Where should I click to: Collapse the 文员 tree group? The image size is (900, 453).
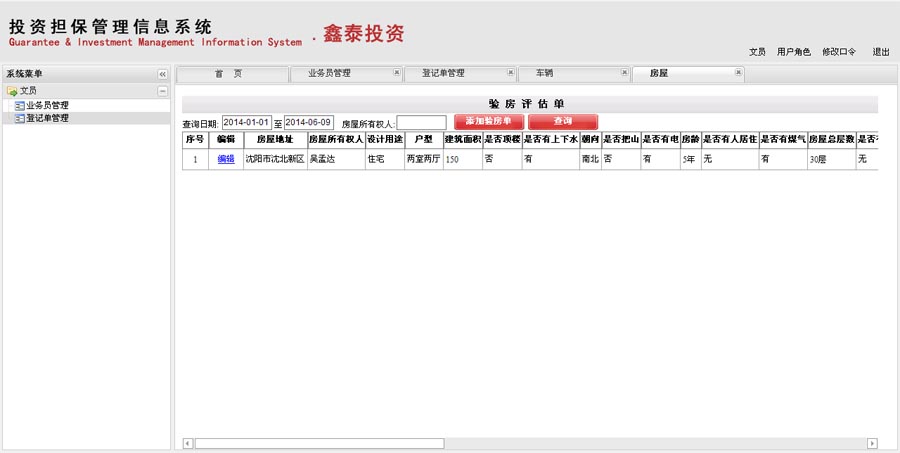[x=162, y=91]
